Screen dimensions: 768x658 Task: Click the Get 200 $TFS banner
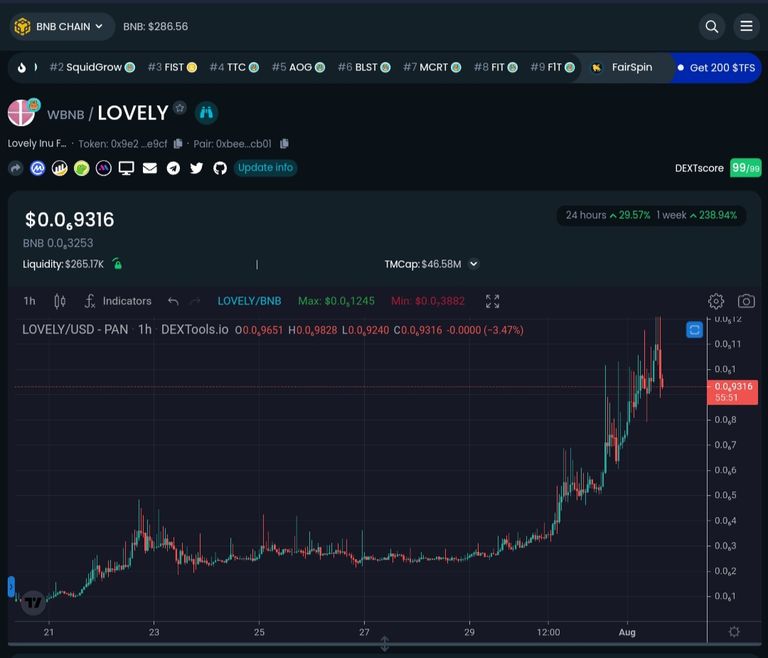click(717, 68)
